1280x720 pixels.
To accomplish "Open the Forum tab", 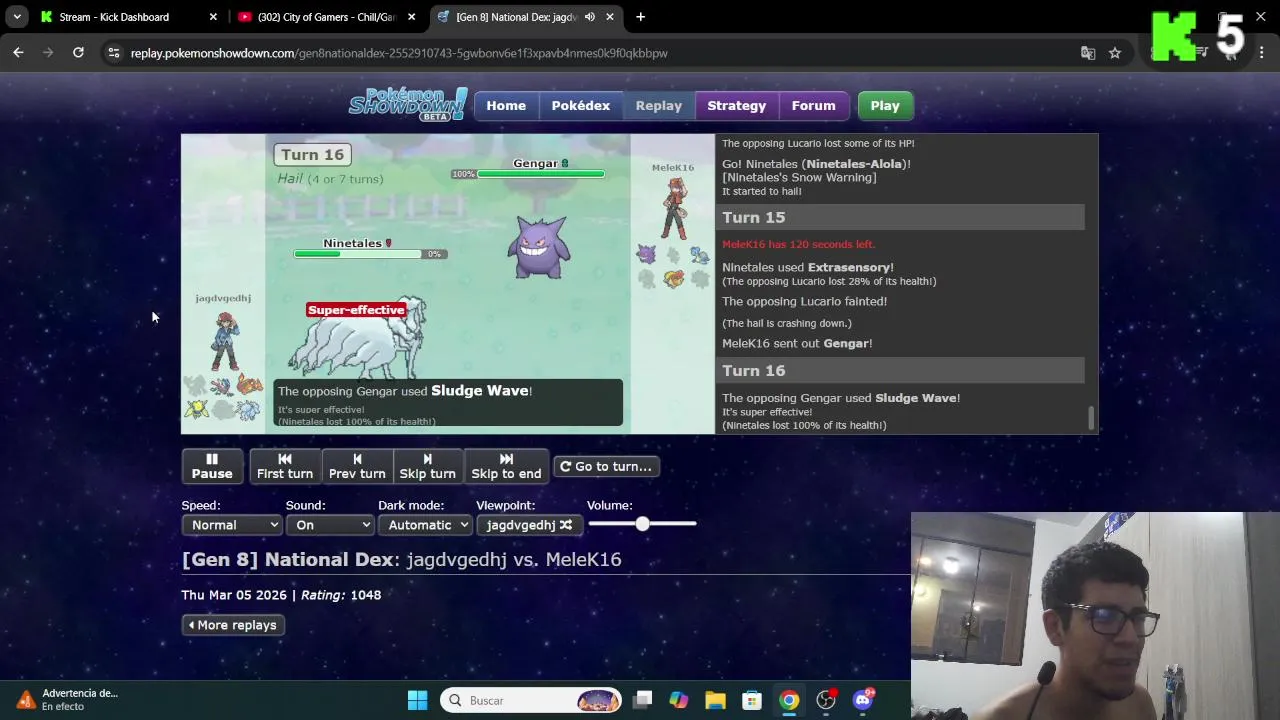I will [x=814, y=106].
